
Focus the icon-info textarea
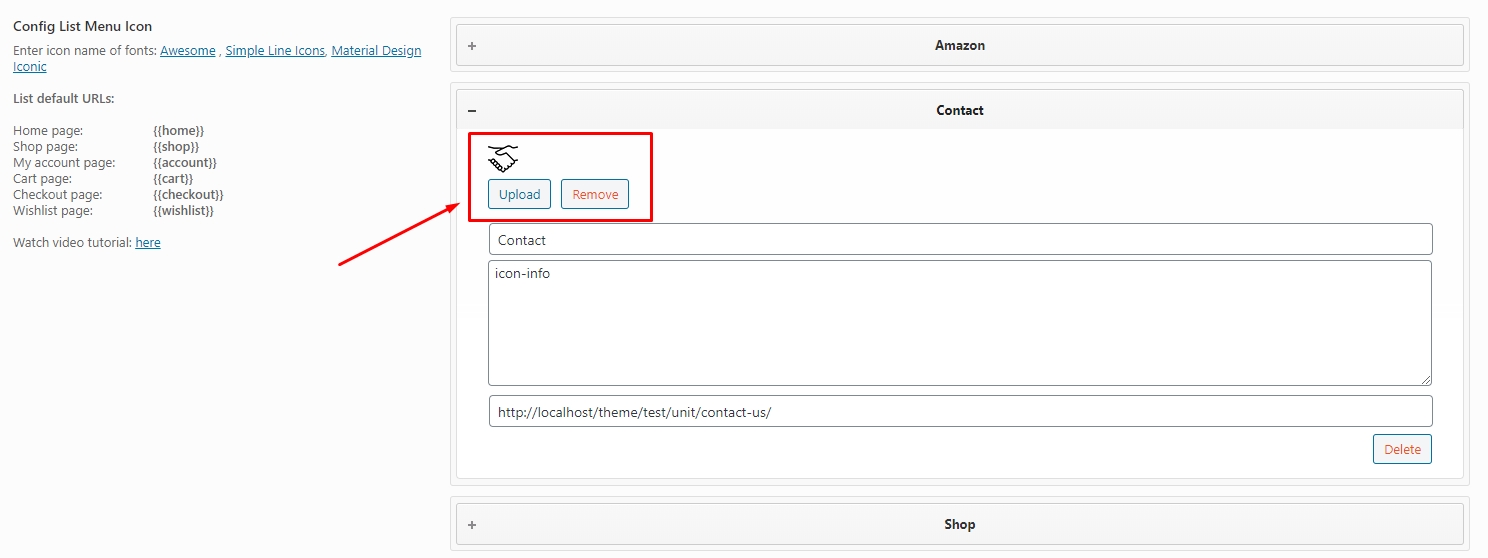[959, 322]
